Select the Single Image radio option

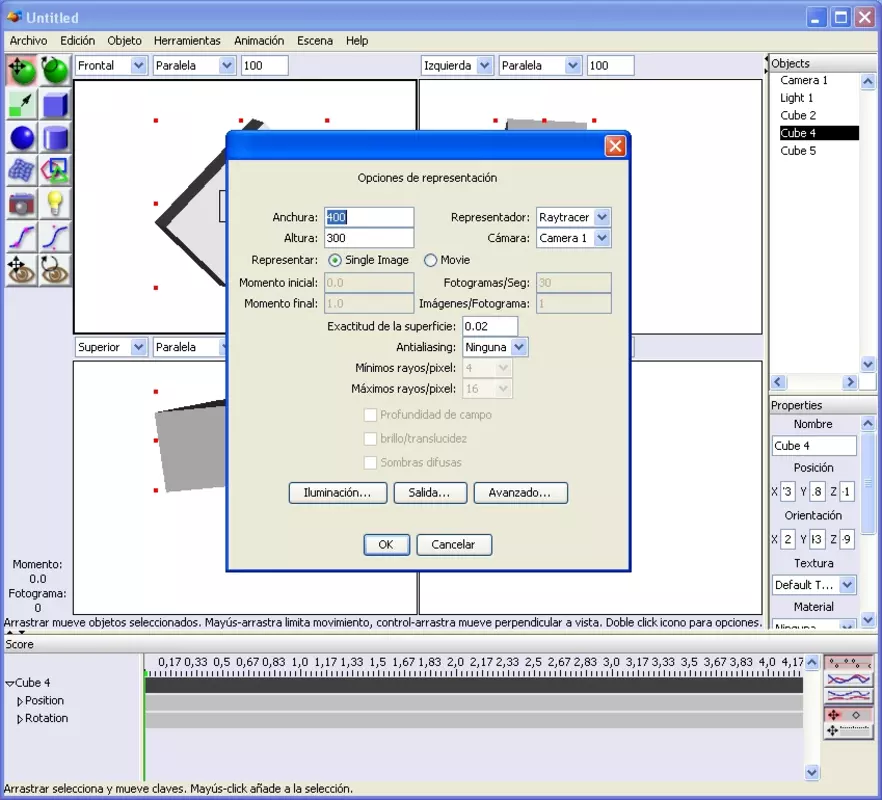[x=335, y=260]
